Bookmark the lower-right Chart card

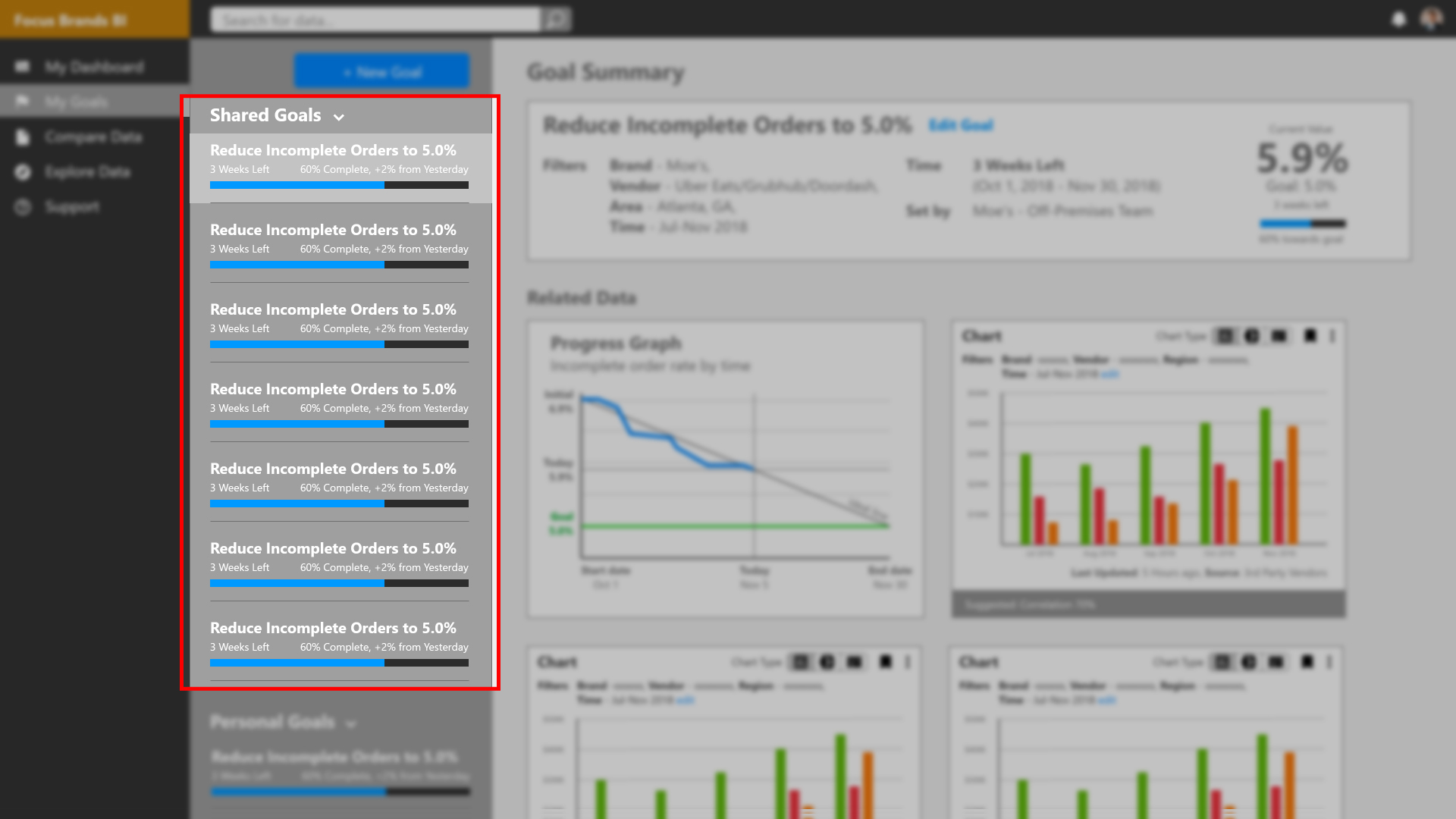click(1307, 662)
